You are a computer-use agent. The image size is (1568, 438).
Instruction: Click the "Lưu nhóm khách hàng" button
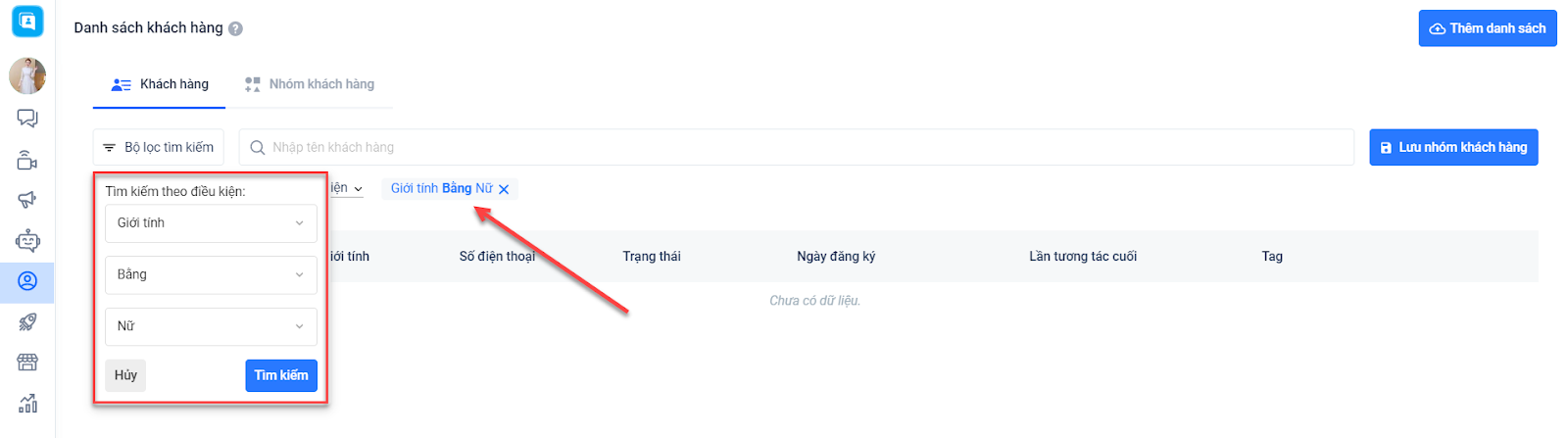(1452, 148)
